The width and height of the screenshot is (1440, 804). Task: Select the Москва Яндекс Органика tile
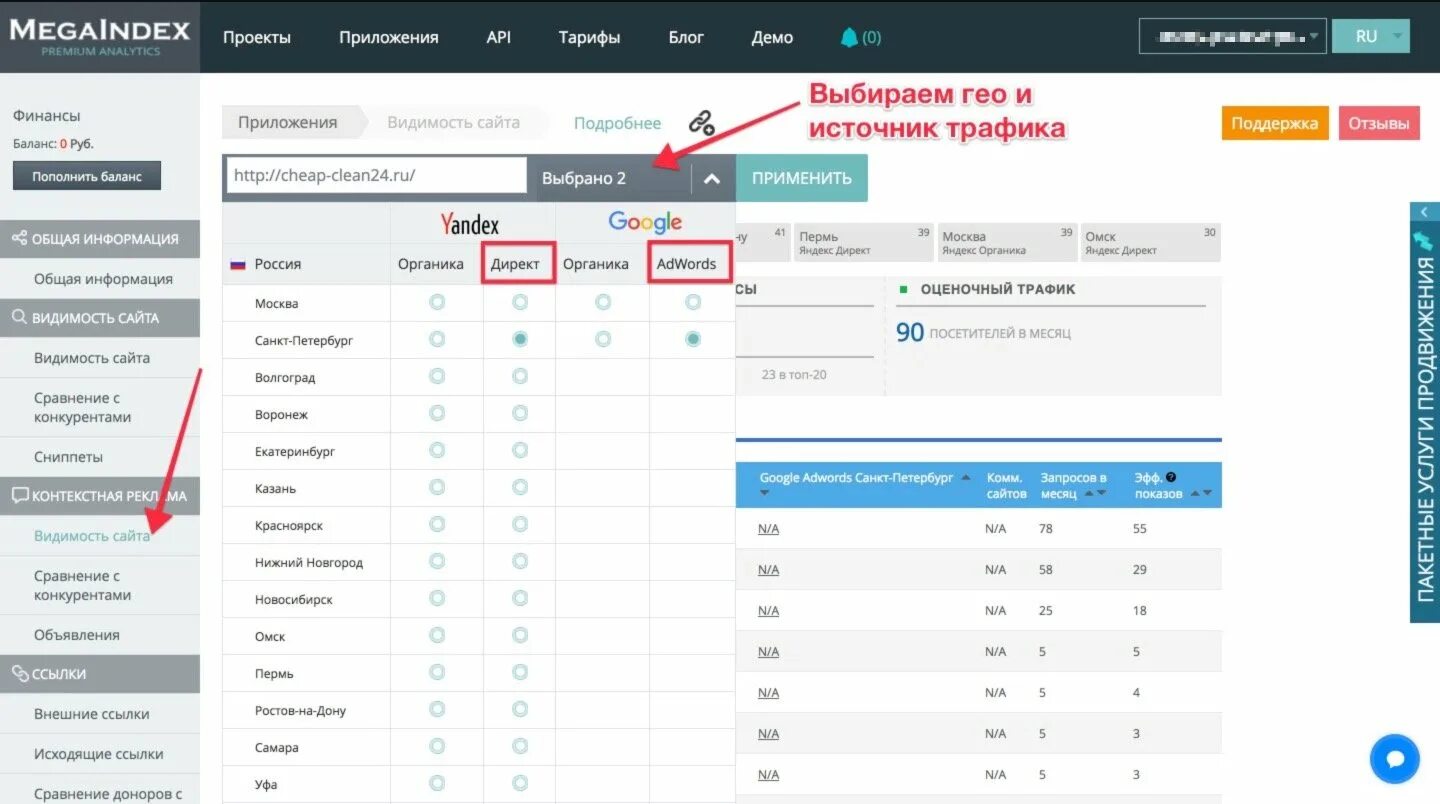click(x=1007, y=243)
